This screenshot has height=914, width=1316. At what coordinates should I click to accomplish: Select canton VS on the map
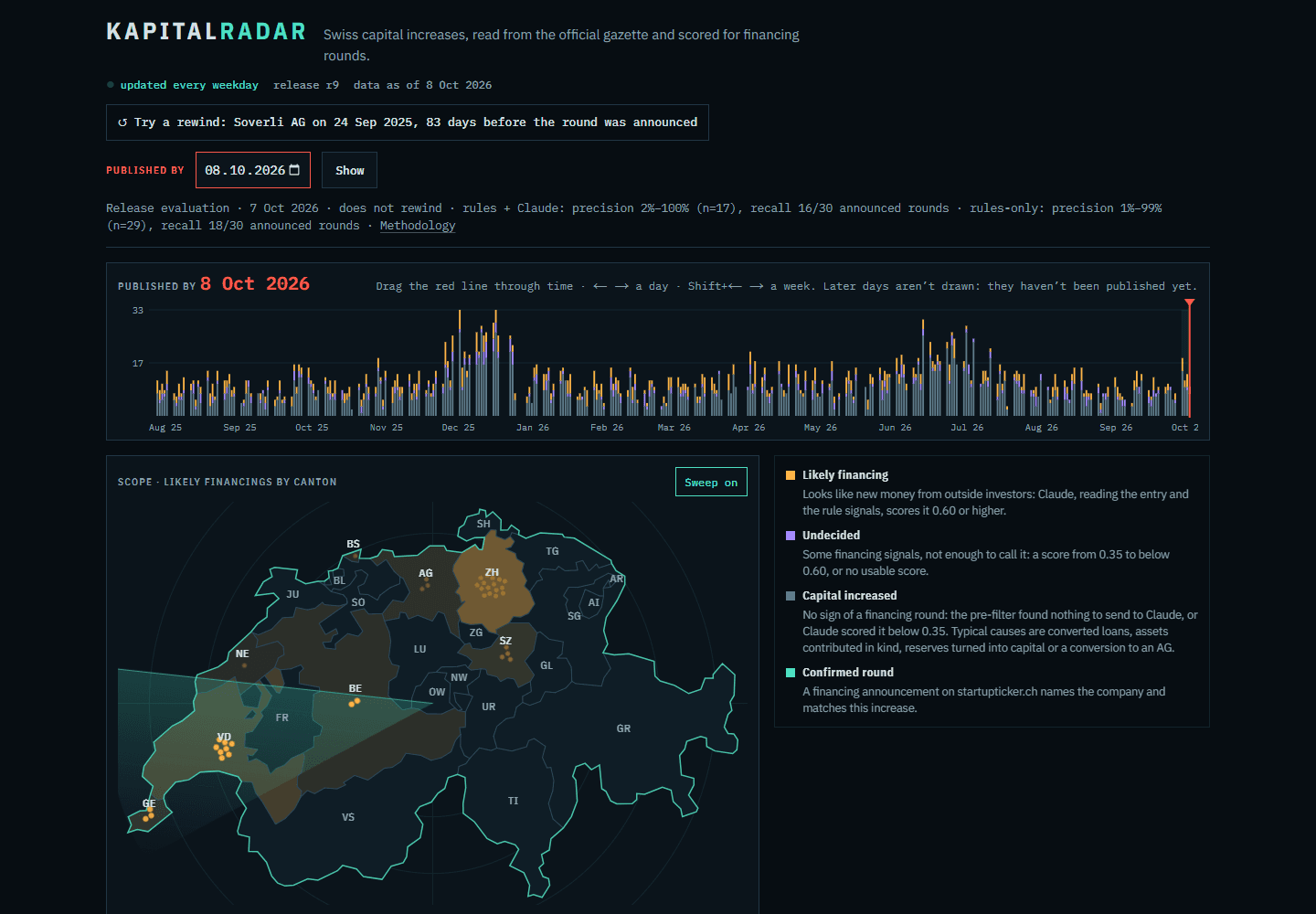click(348, 817)
